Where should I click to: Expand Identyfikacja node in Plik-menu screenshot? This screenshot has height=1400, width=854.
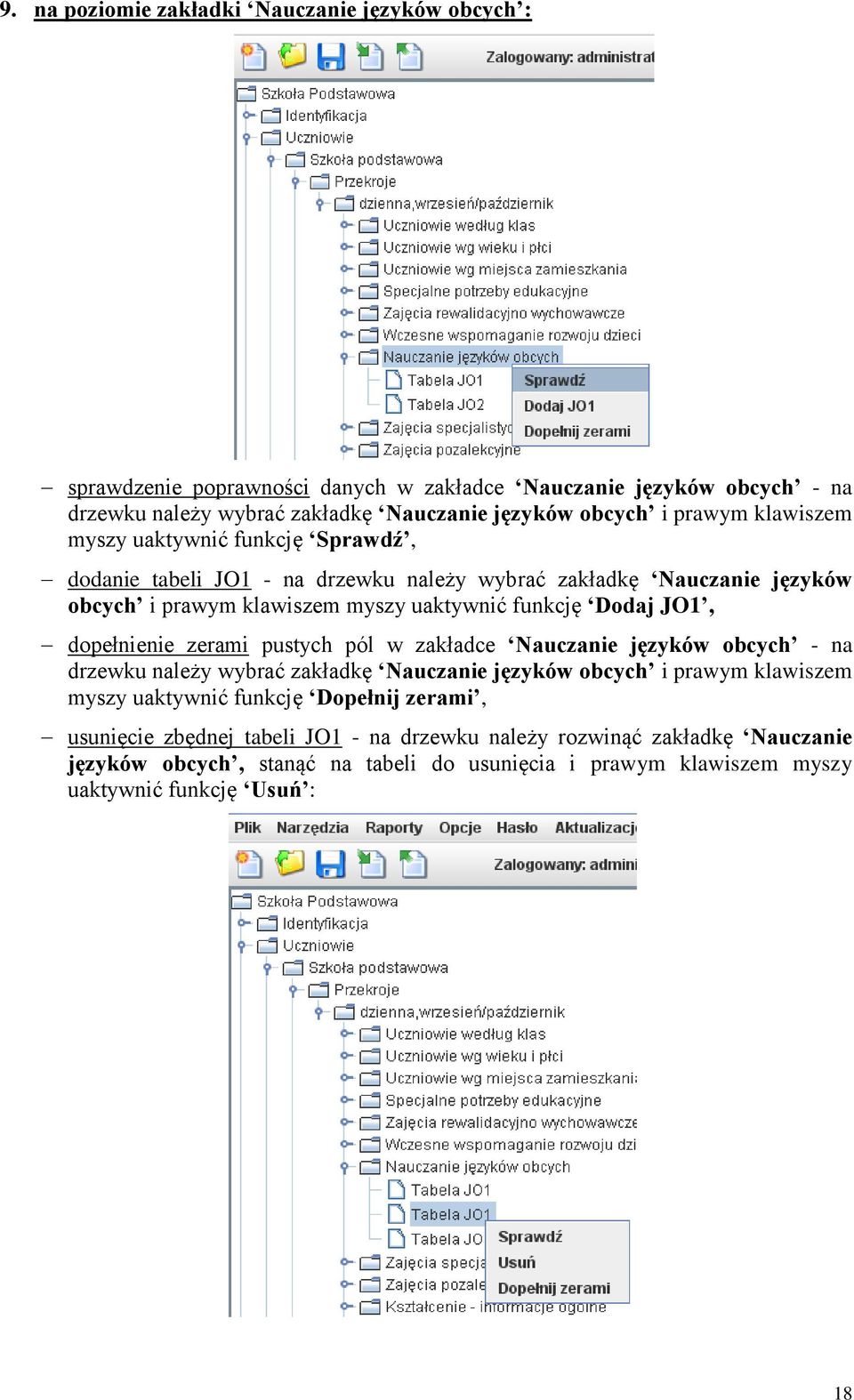coord(243,923)
